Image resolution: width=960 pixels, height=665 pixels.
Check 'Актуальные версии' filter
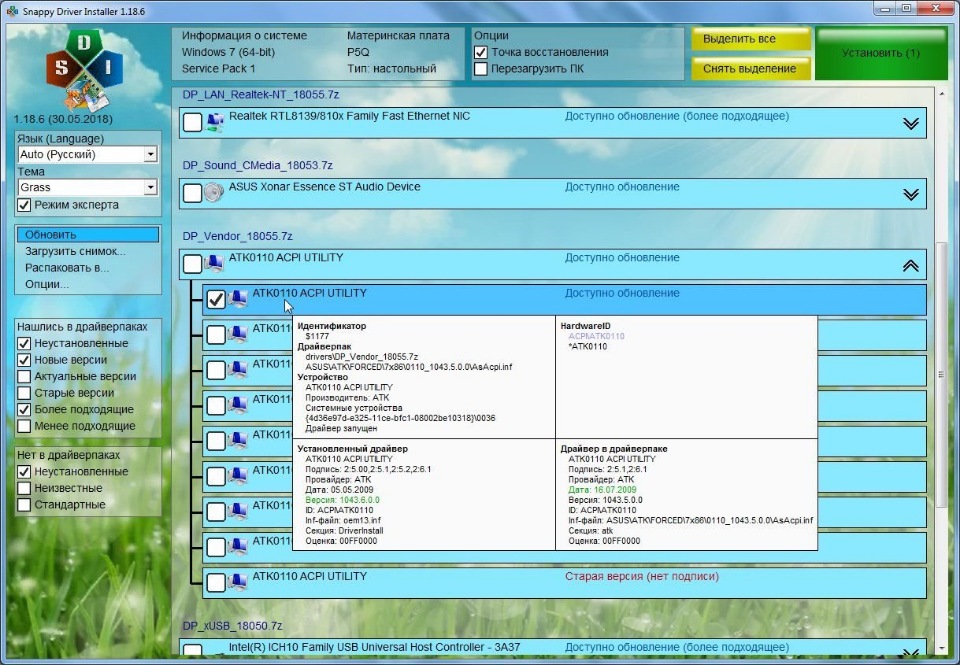click(24, 377)
